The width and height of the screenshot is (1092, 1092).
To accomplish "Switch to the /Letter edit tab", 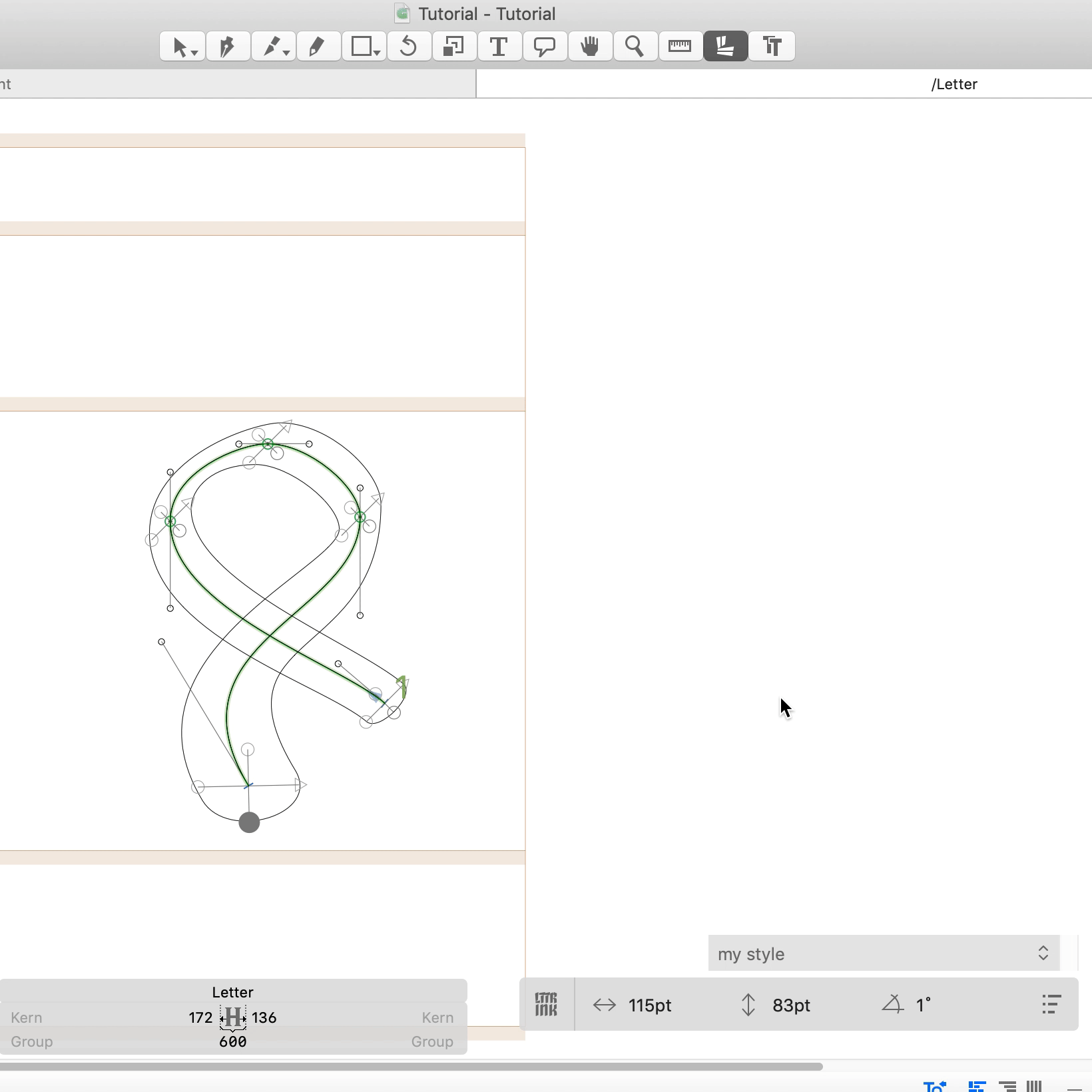I will (954, 85).
